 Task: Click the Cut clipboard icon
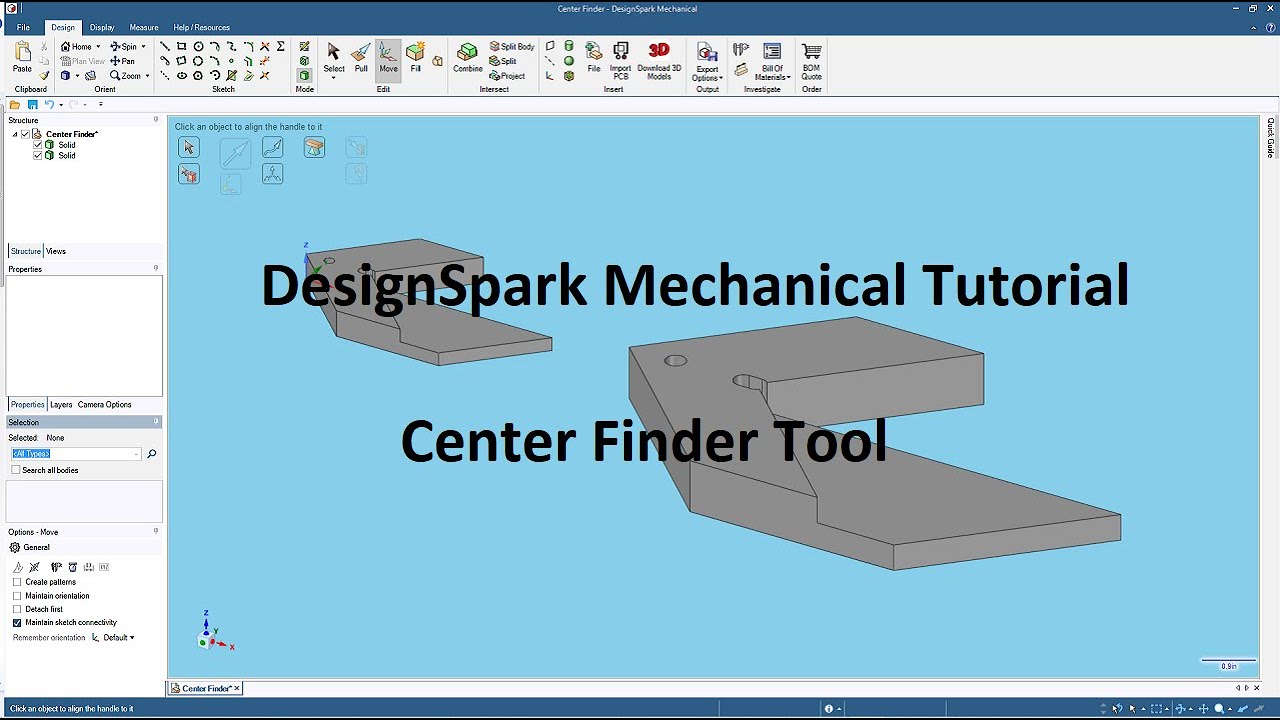(x=44, y=47)
